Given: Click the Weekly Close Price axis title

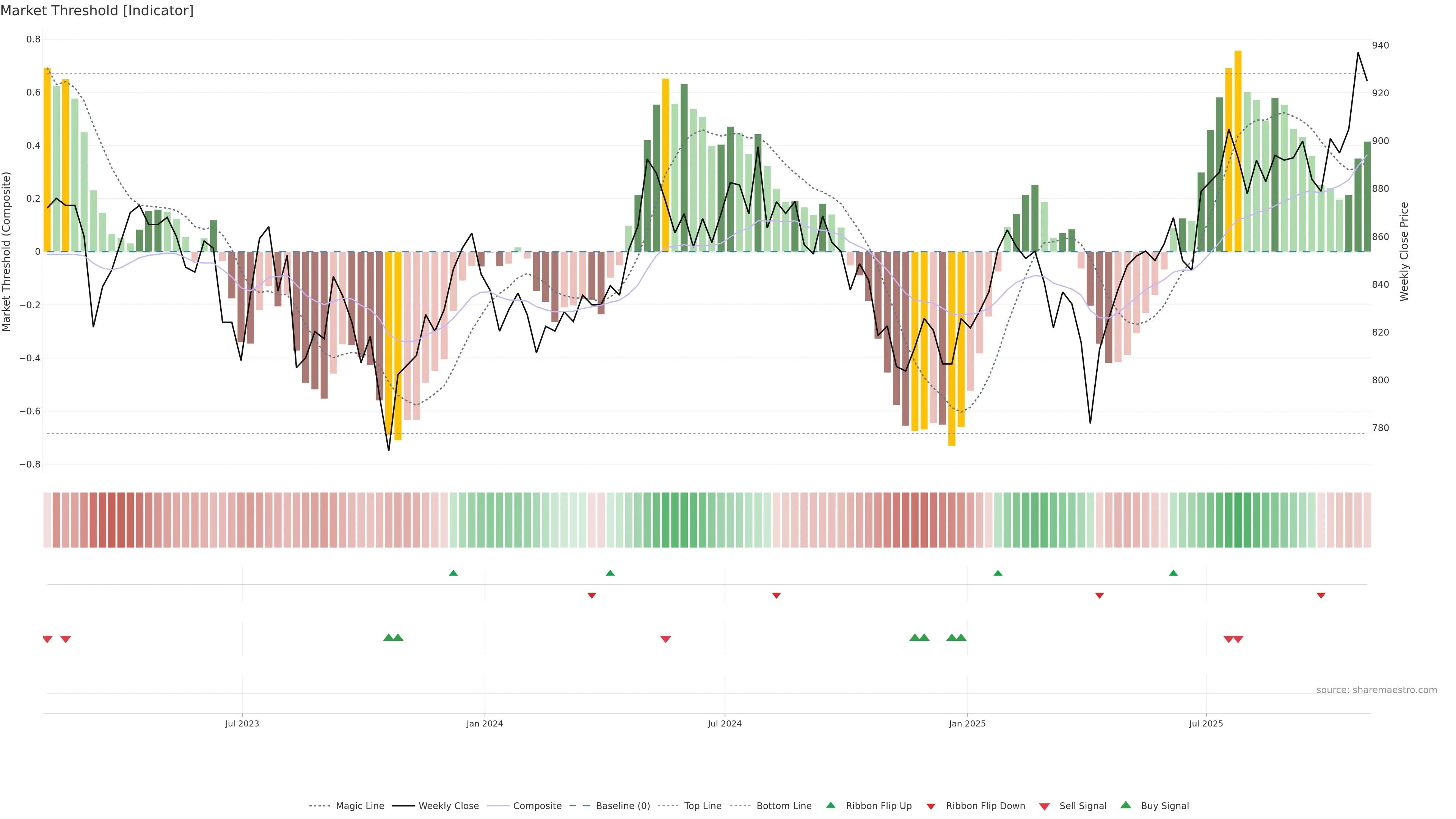Looking at the screenshot, I should coord(1404,251).
